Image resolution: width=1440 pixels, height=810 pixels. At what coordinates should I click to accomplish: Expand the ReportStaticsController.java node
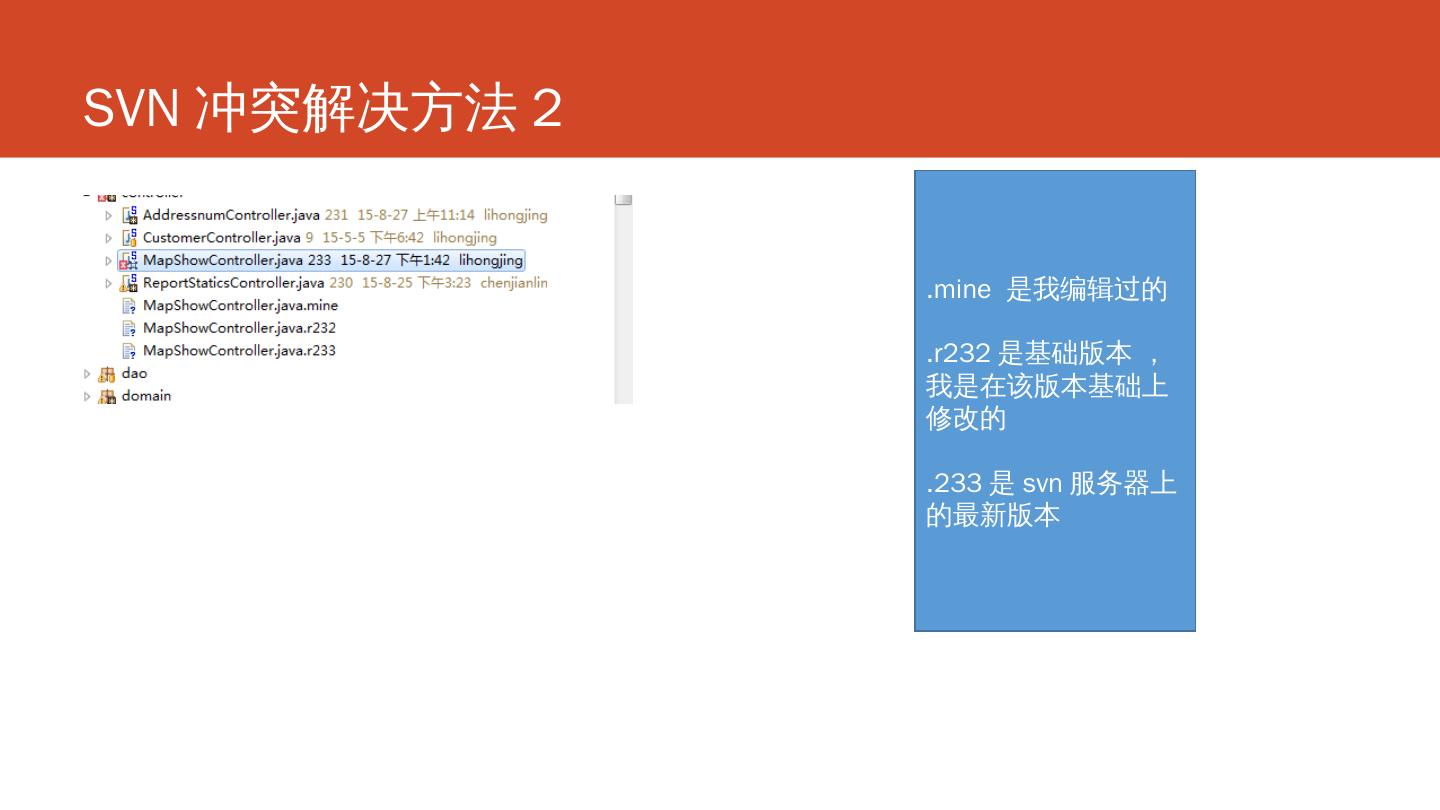click(109, 283)
